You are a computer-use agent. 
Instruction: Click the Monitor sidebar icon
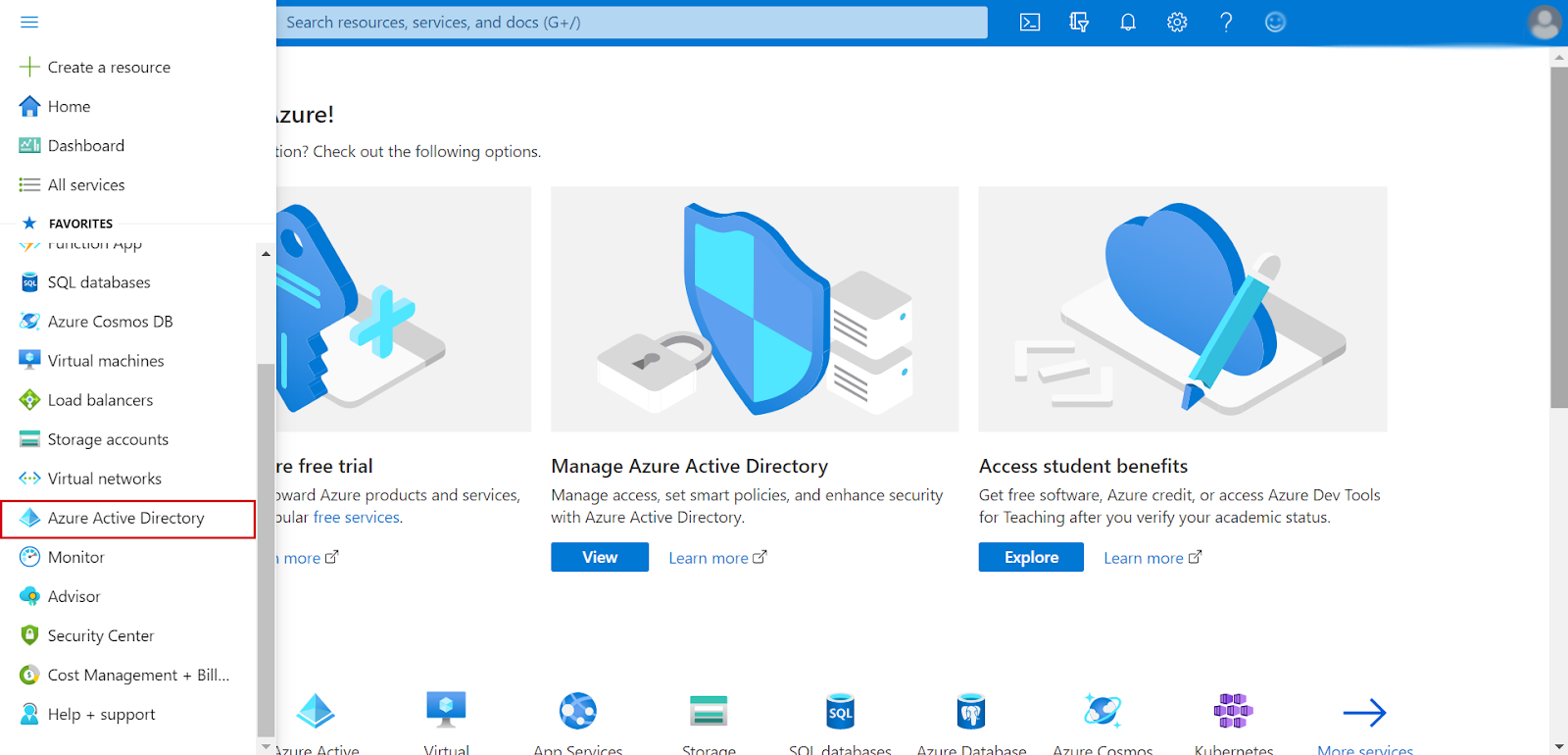(x=29, y=557)
